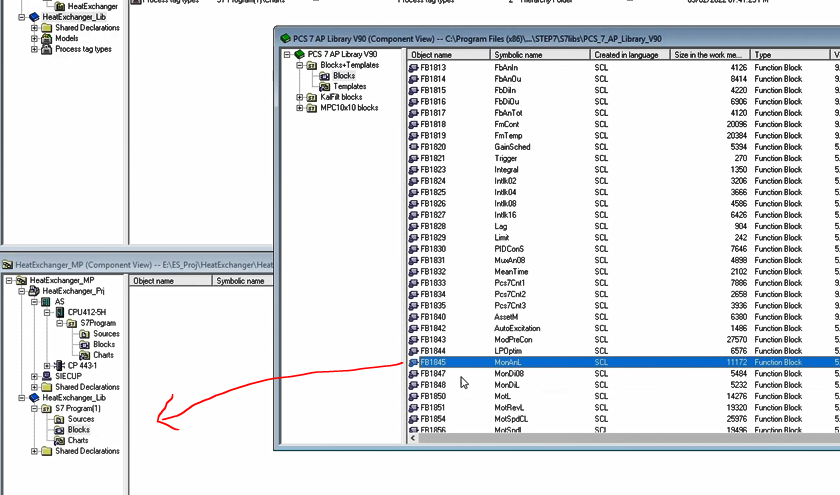The image size is (840, 495).
Task: Click the Created in language column header
Action: point(630,55)
